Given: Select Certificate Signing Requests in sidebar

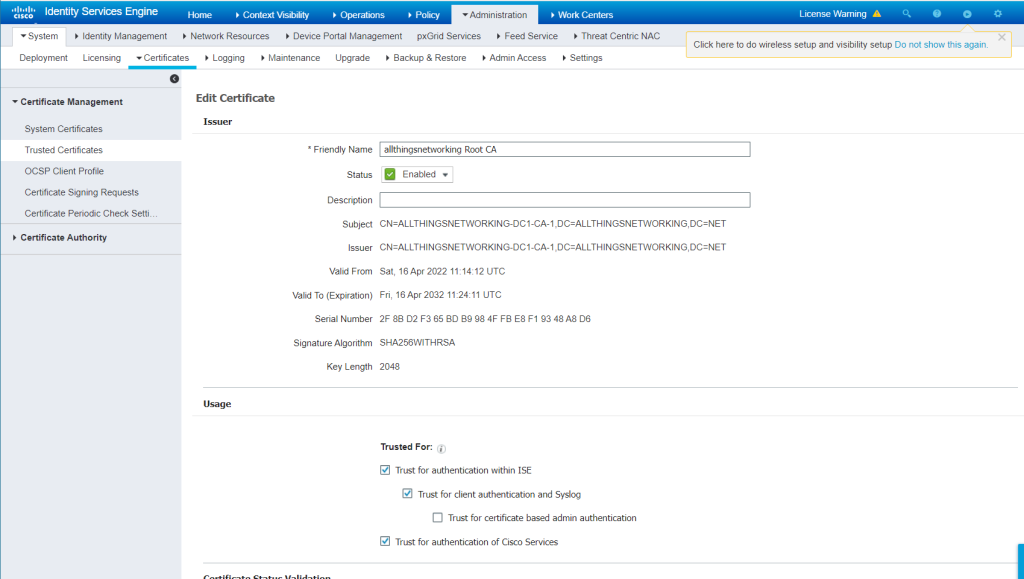Looking at the screenshot, I should 82,192.
